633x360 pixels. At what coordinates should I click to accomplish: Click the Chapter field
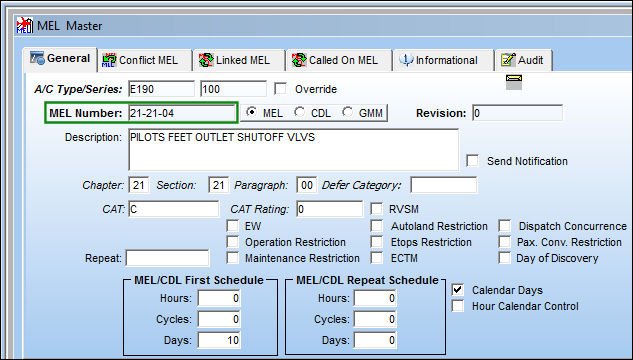pos(139,185)
